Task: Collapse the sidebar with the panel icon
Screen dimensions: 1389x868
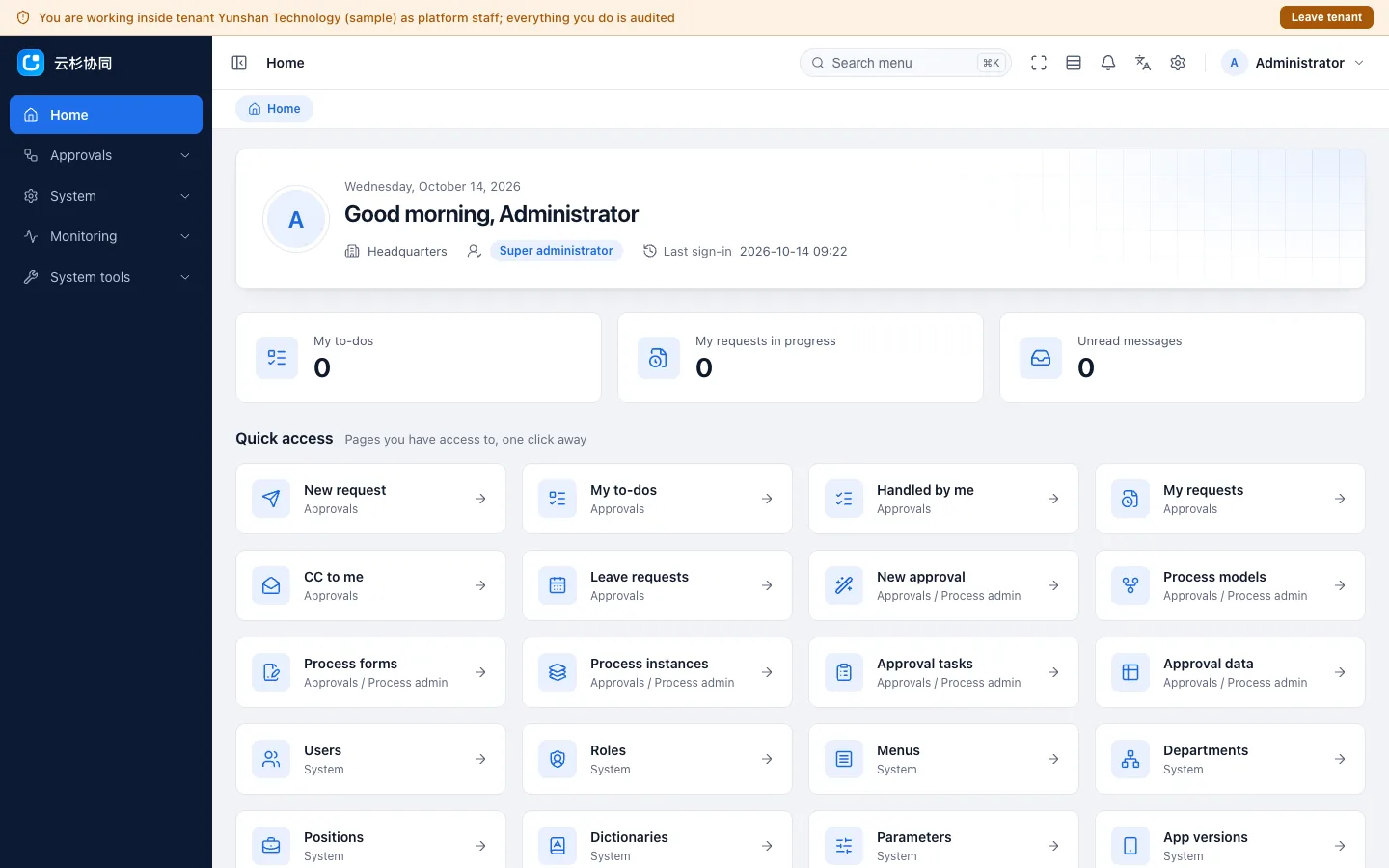Action: click(239, 63)
